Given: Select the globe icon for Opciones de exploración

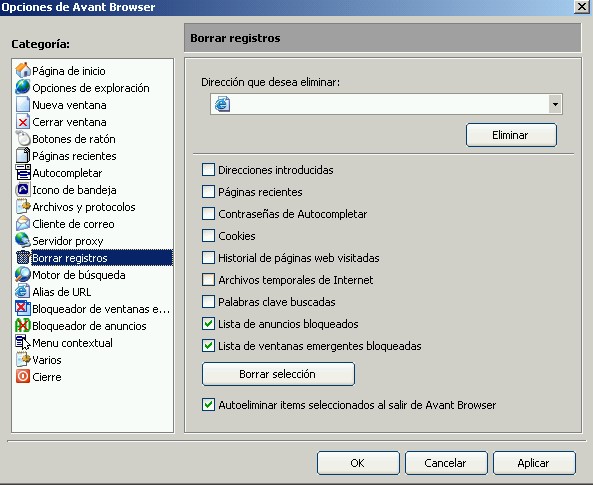Looking at the screenshot, I should 23,87.
